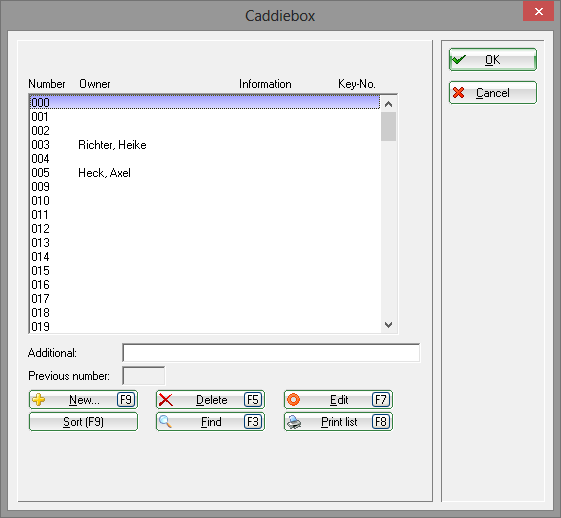Select box 003 owned by Richter, Heike
561x518 pixels.
click(x=205, y=145)
